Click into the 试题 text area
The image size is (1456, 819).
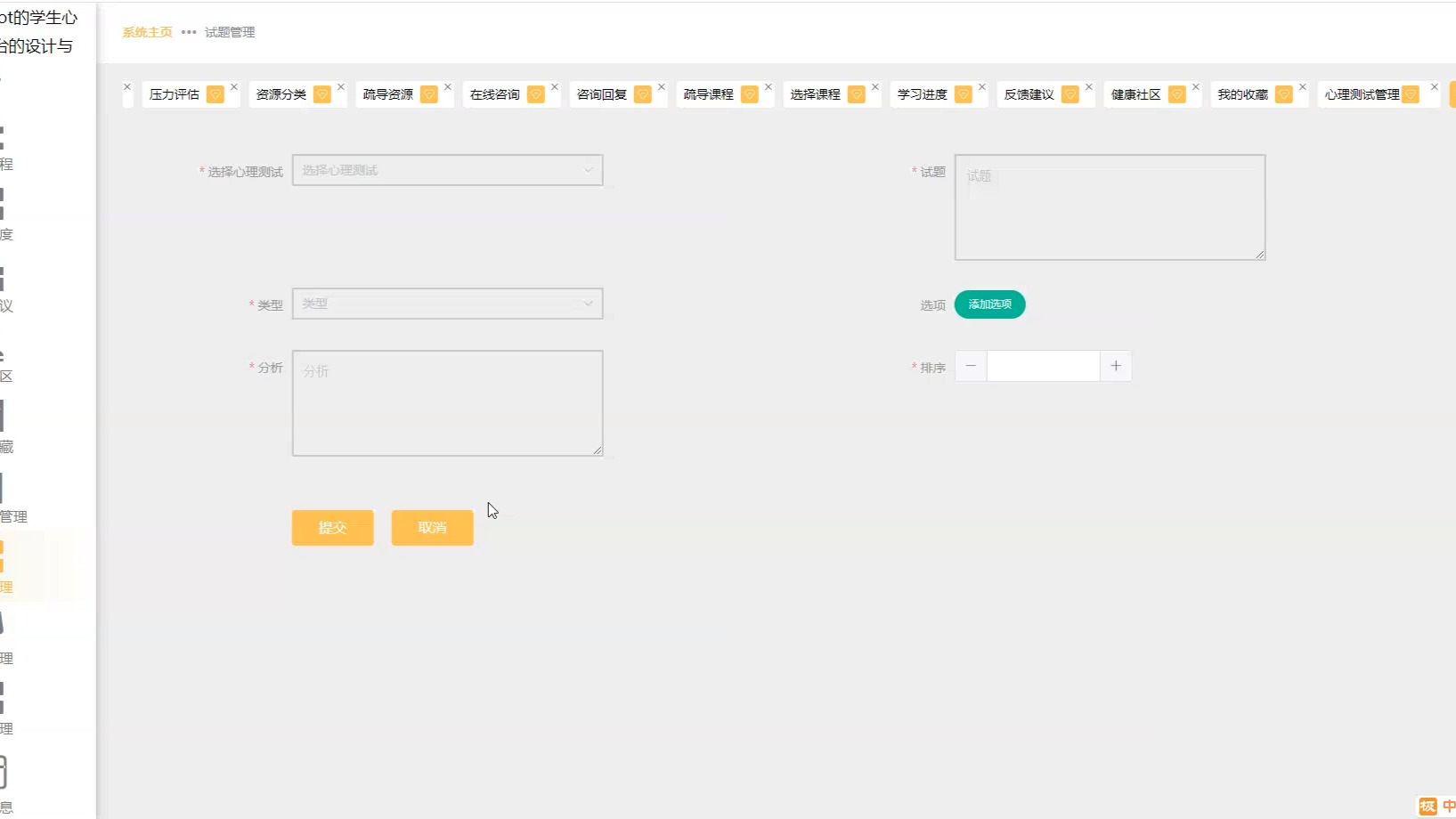tap(1110, 207)
